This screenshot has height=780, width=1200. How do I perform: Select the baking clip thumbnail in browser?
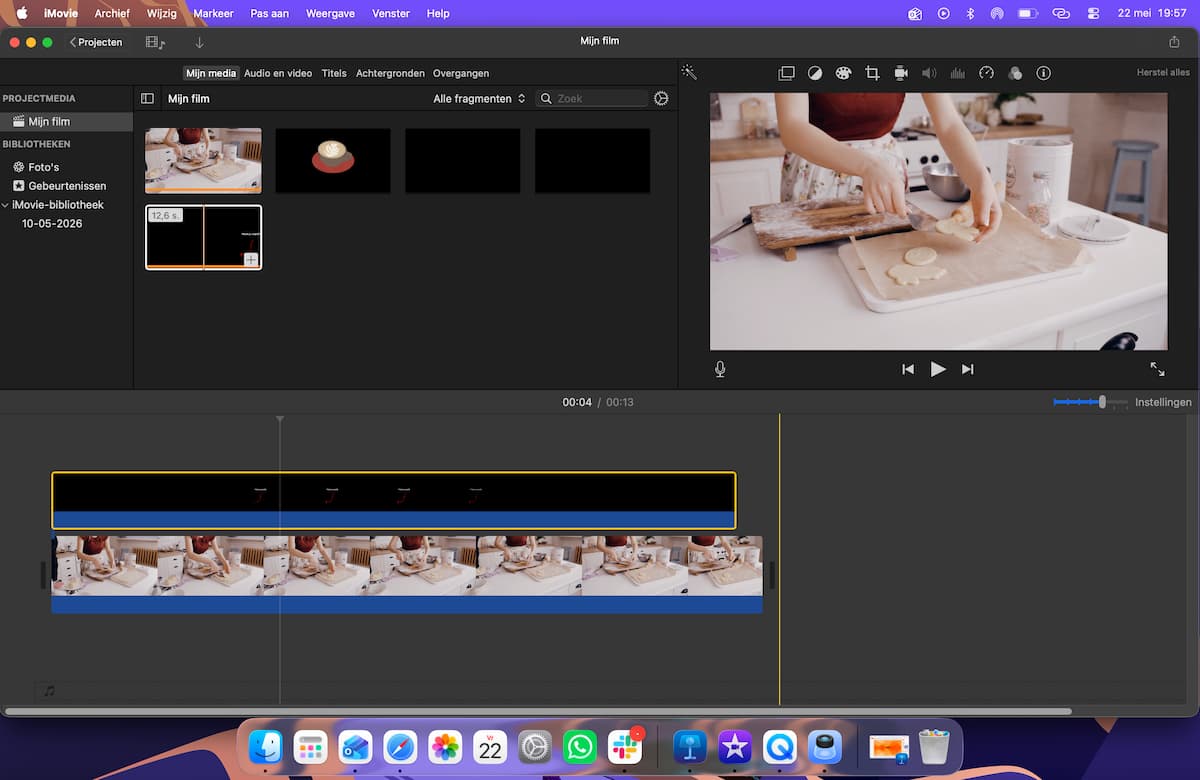[x=203, y=160]
